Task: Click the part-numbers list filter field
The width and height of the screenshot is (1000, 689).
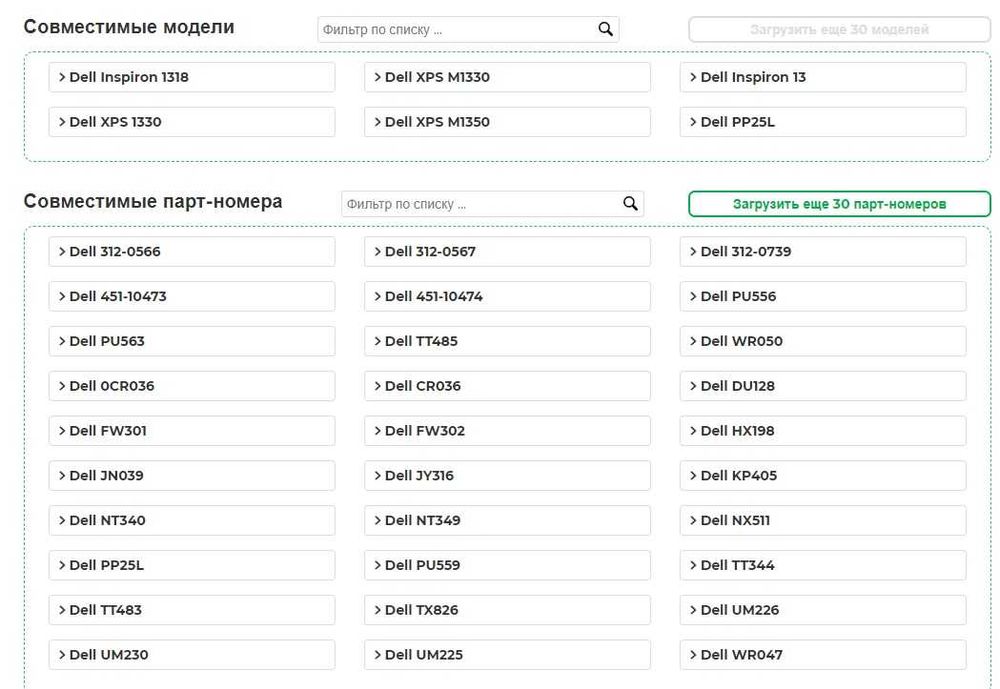Action: [480, 204]
